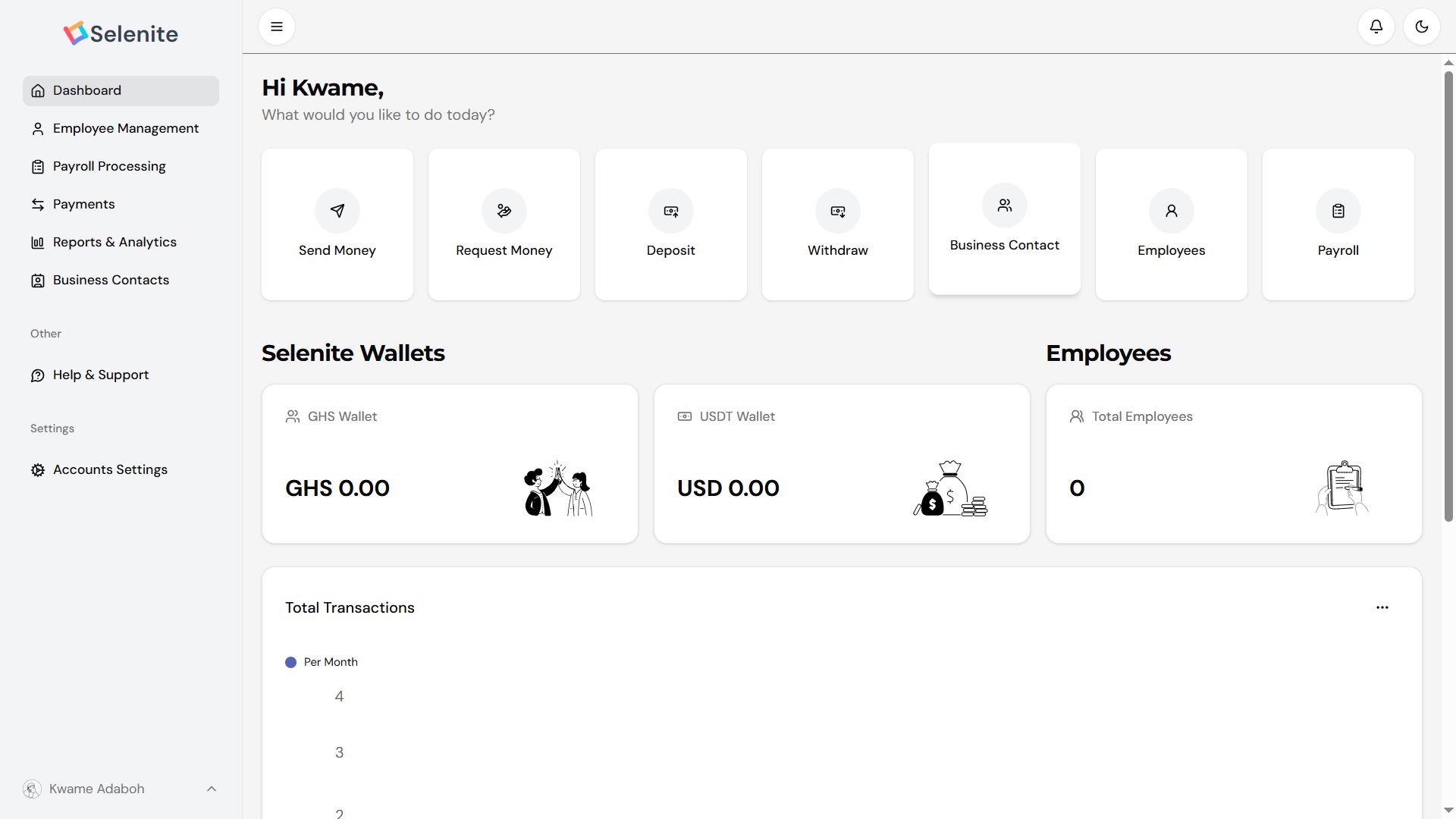Open Reports & Analytics sidebar item
Screen dimensions: 1456x819
point(115,243)
